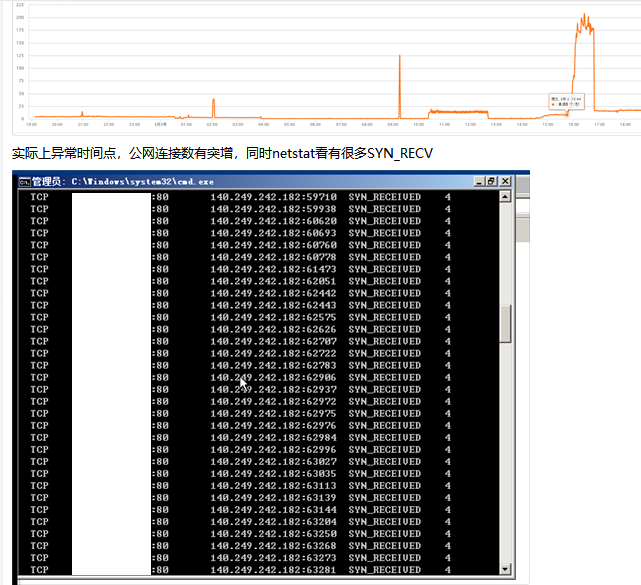Click the small spike near 02:00
Screen dimensions: 641x585
[x=213, y=101]
